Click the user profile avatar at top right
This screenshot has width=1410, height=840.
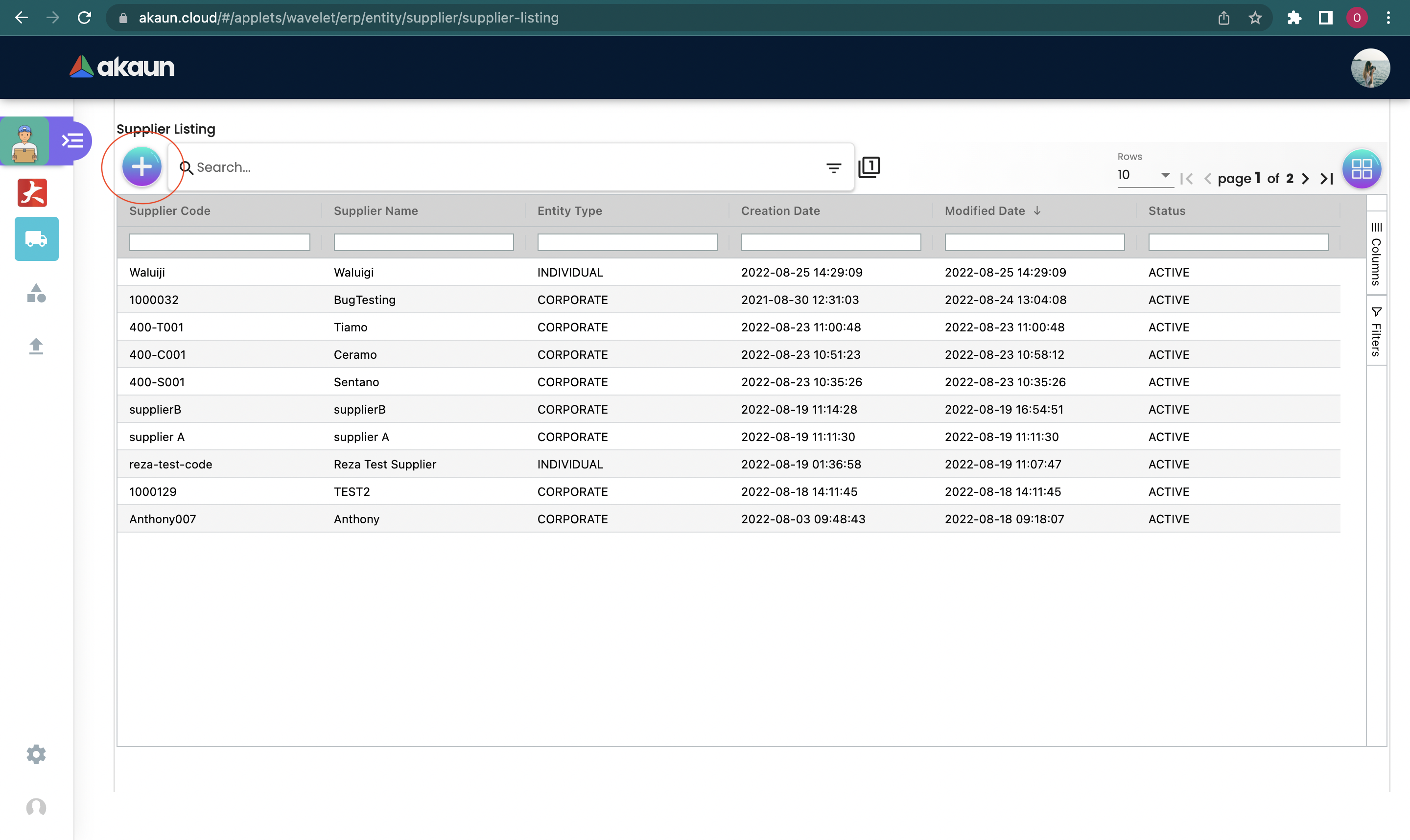(x=1370, y=68)
